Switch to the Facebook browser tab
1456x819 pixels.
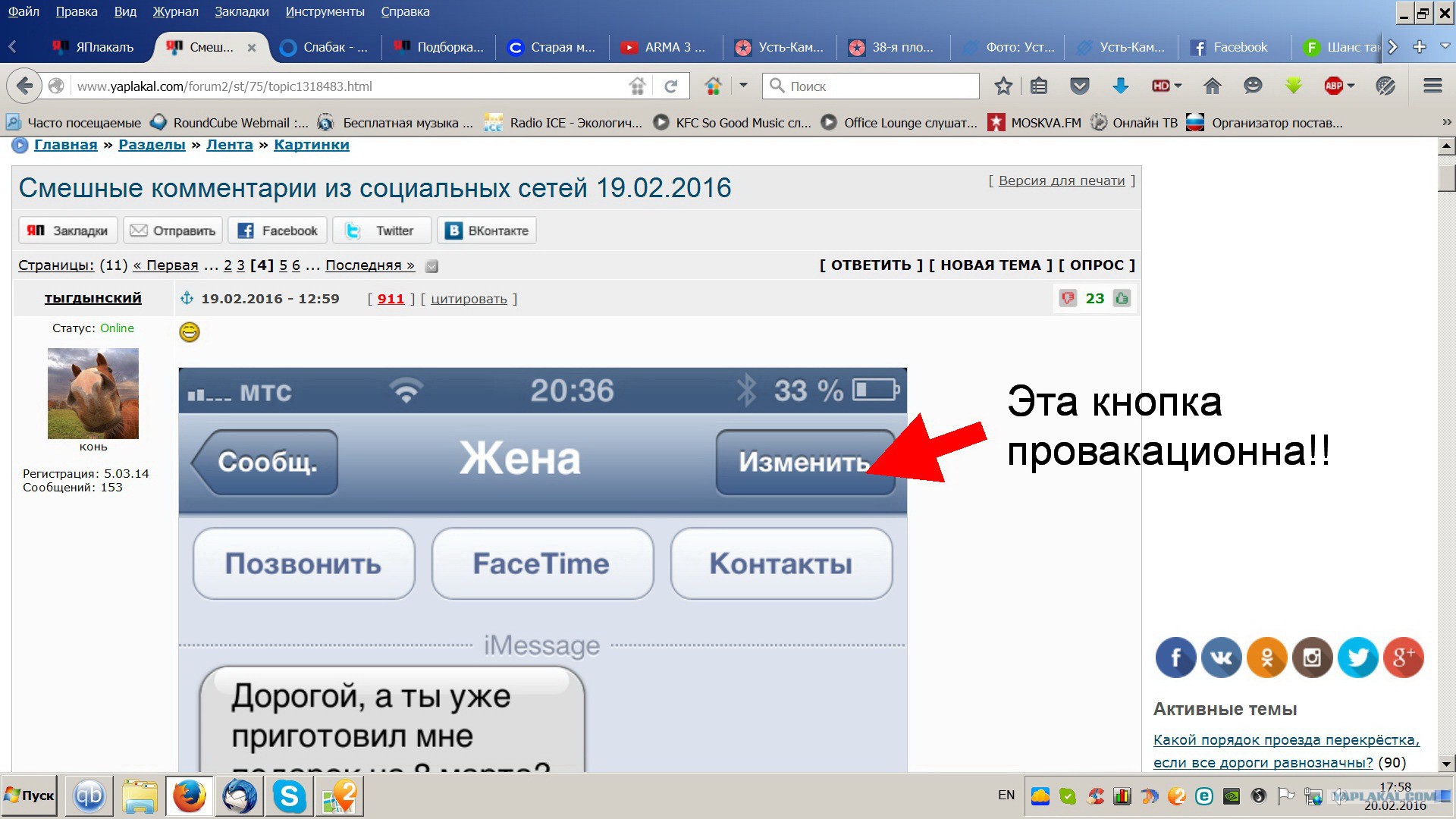(x=1234, y=47)
